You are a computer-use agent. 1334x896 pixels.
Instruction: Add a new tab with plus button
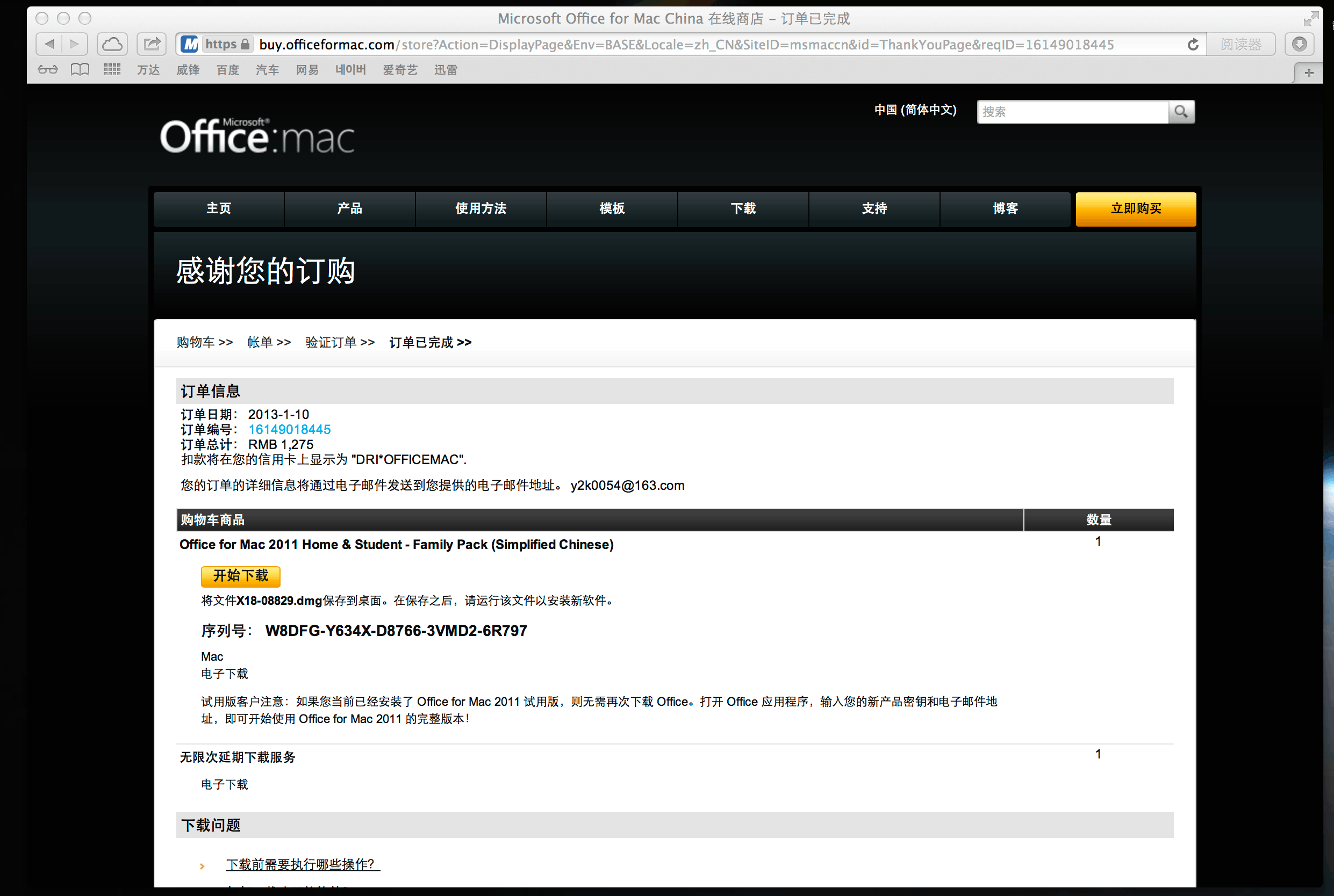click(x=1309, y=73)
